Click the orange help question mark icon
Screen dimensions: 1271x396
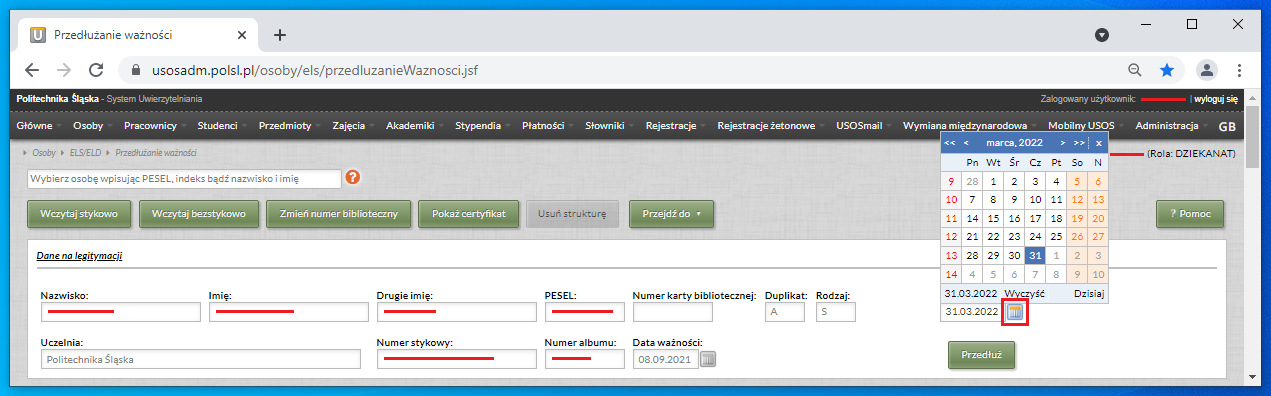point(352,178)
